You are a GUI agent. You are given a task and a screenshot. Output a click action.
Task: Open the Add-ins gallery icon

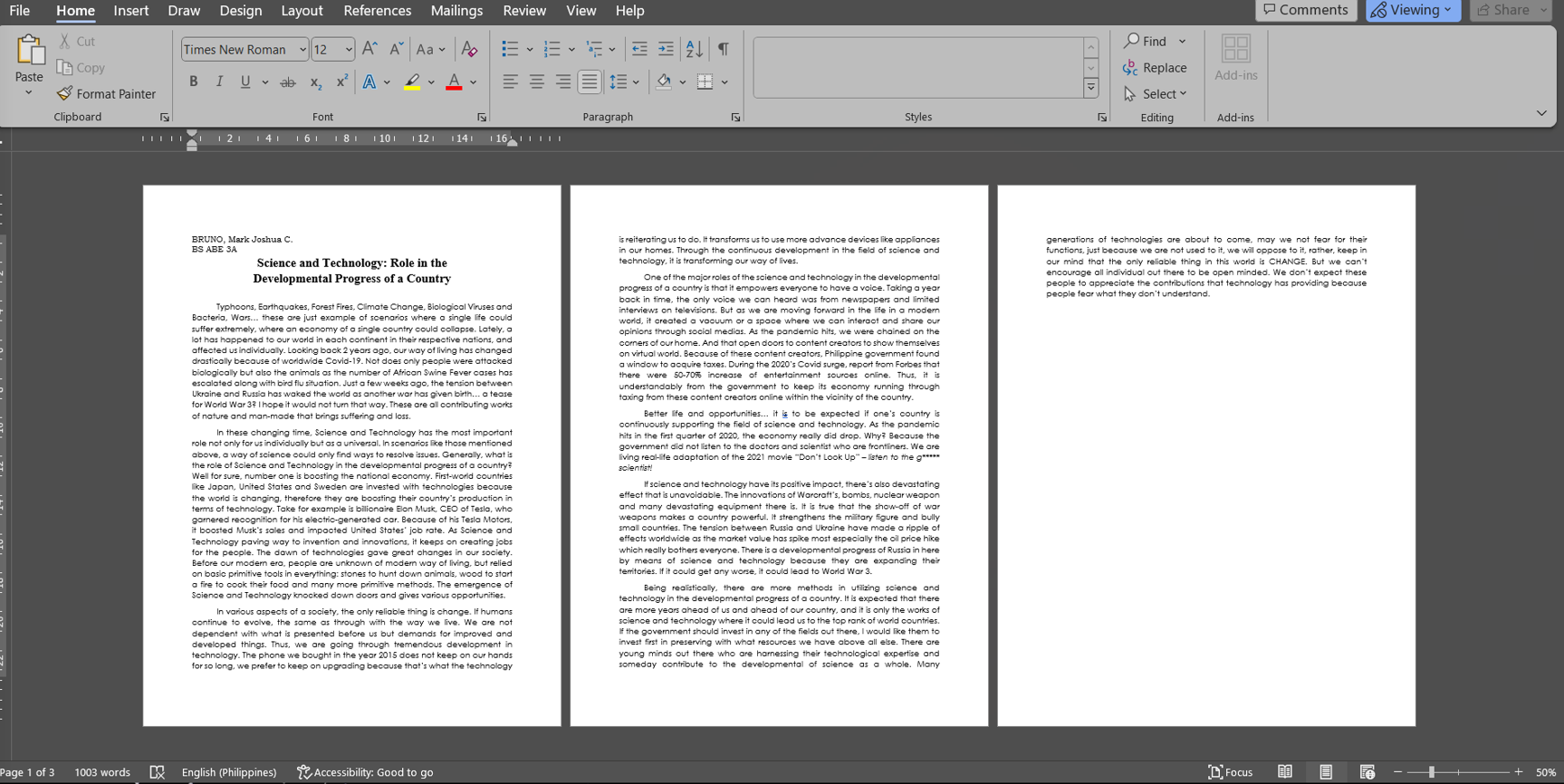tap(1236, 48)
